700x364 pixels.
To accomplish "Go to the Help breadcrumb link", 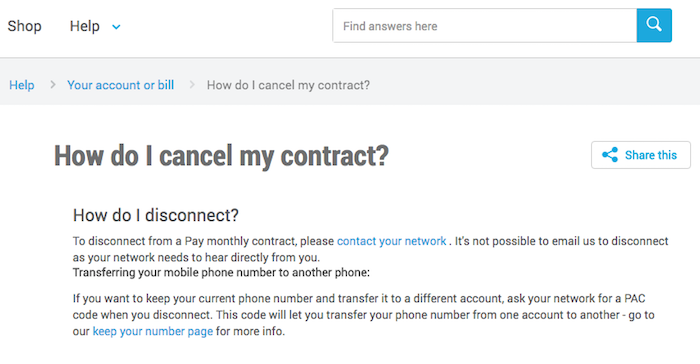I will [22, 85].
